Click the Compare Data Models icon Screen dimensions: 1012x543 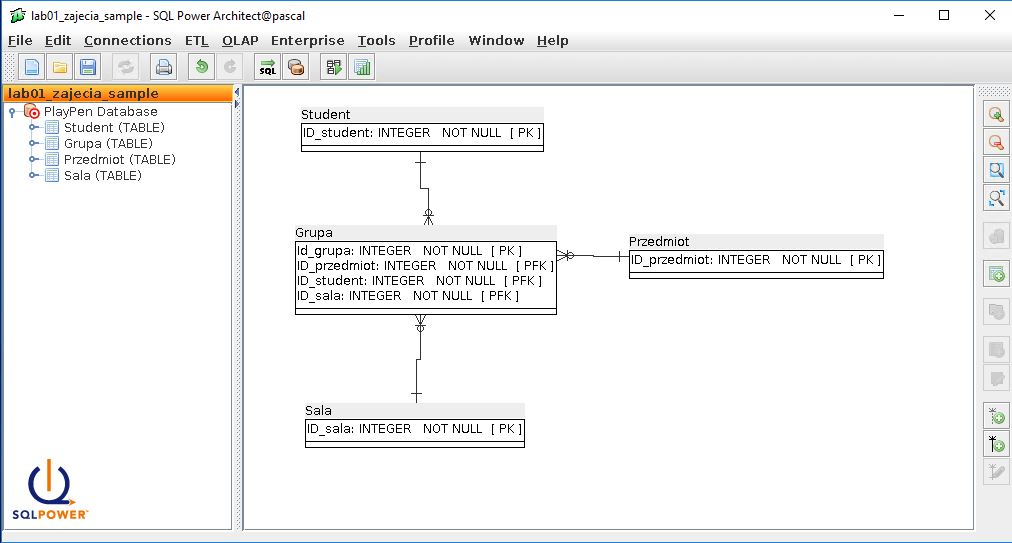(334, 68)
